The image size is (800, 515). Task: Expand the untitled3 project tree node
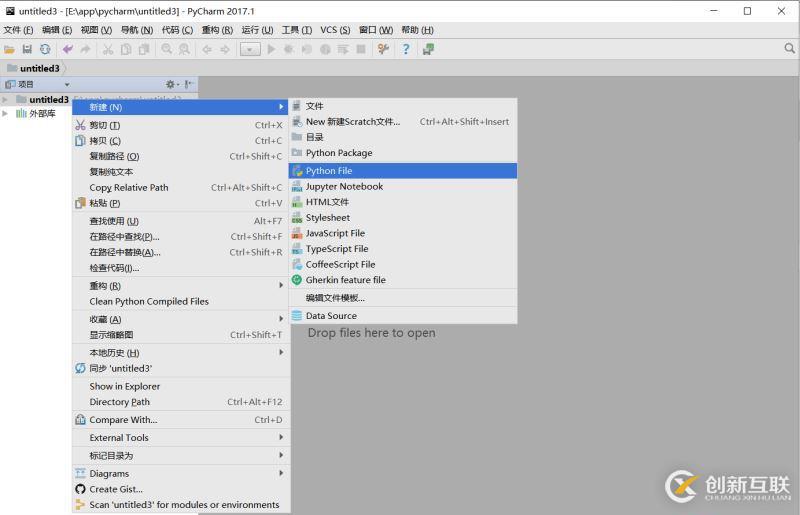pos(5,100)
